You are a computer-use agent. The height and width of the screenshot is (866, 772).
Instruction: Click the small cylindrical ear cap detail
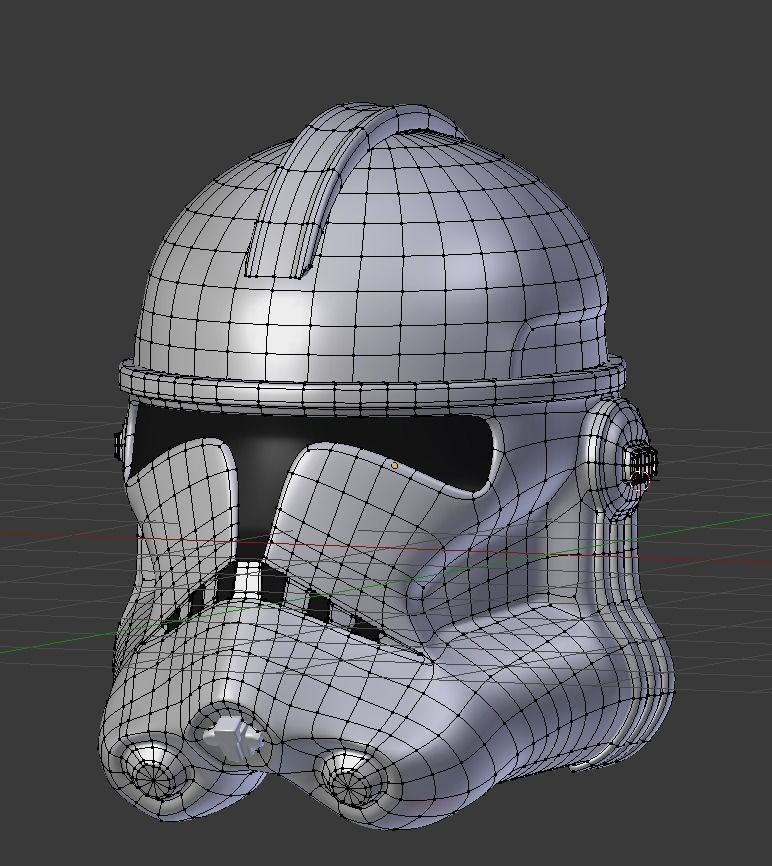[x=641, y=462]
